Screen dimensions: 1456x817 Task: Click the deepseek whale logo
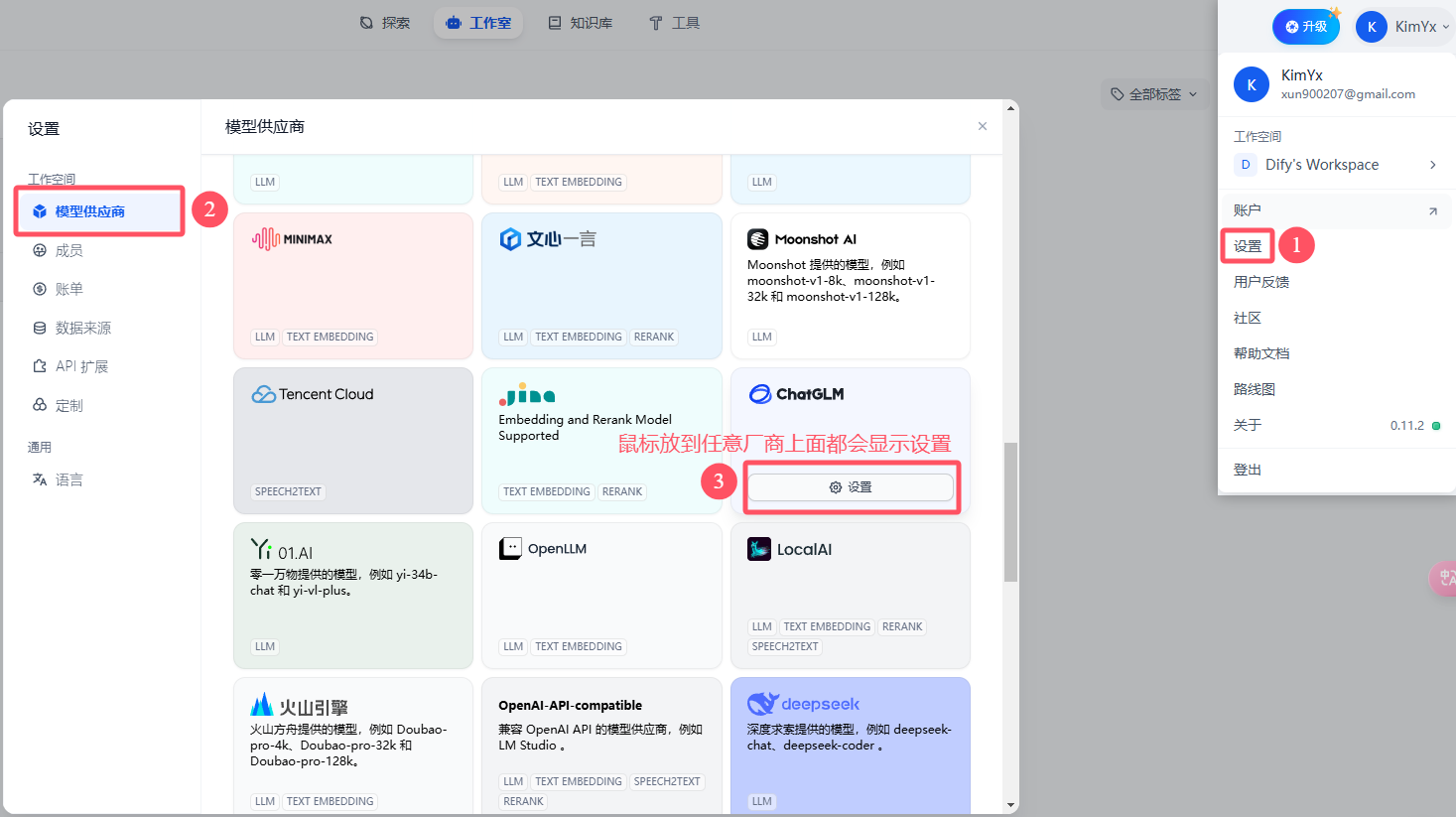(762, 704)
